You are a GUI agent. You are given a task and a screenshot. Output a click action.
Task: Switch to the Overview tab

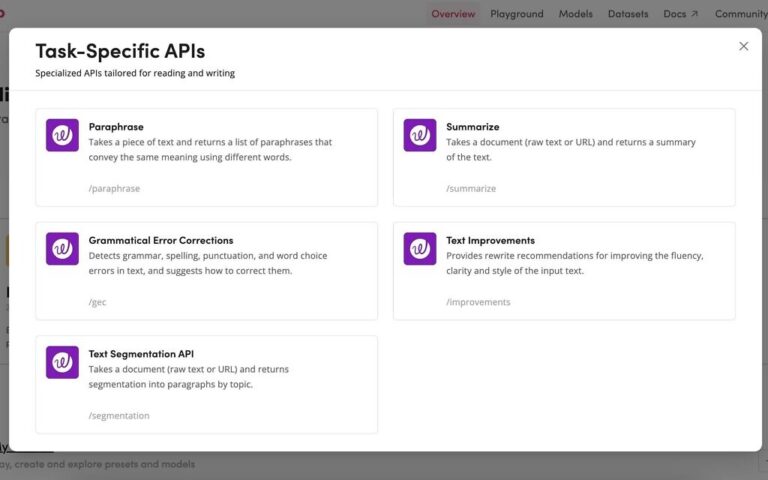453,14
